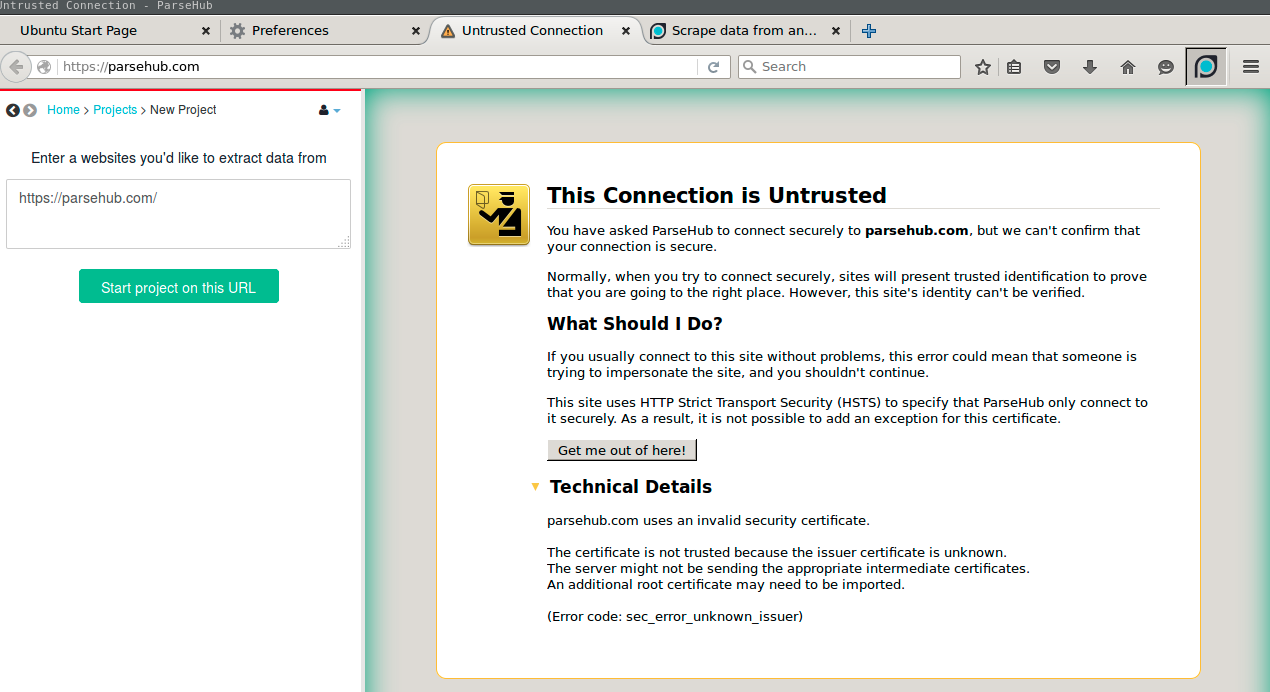Close the Scrape data tab
Screen dimensions: 1270x692
(837, 31)
